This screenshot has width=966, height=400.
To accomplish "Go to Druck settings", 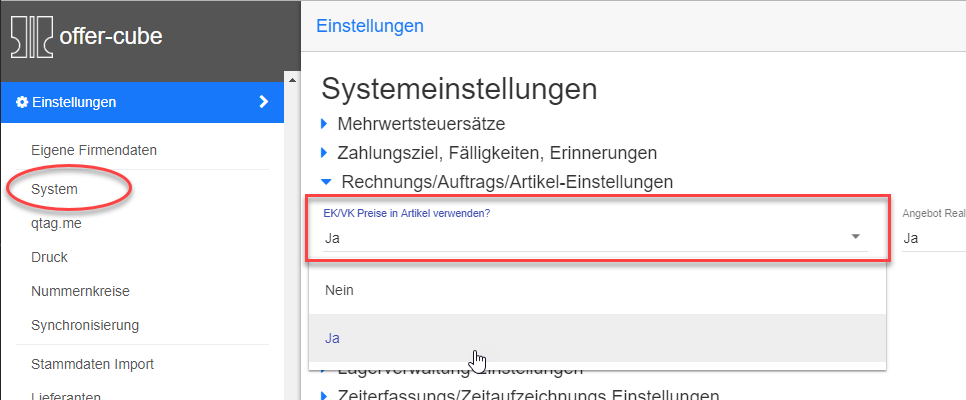I will tap(49, 257).
